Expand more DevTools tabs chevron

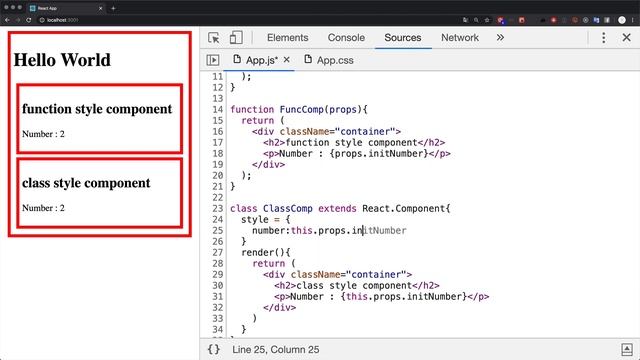500,38
